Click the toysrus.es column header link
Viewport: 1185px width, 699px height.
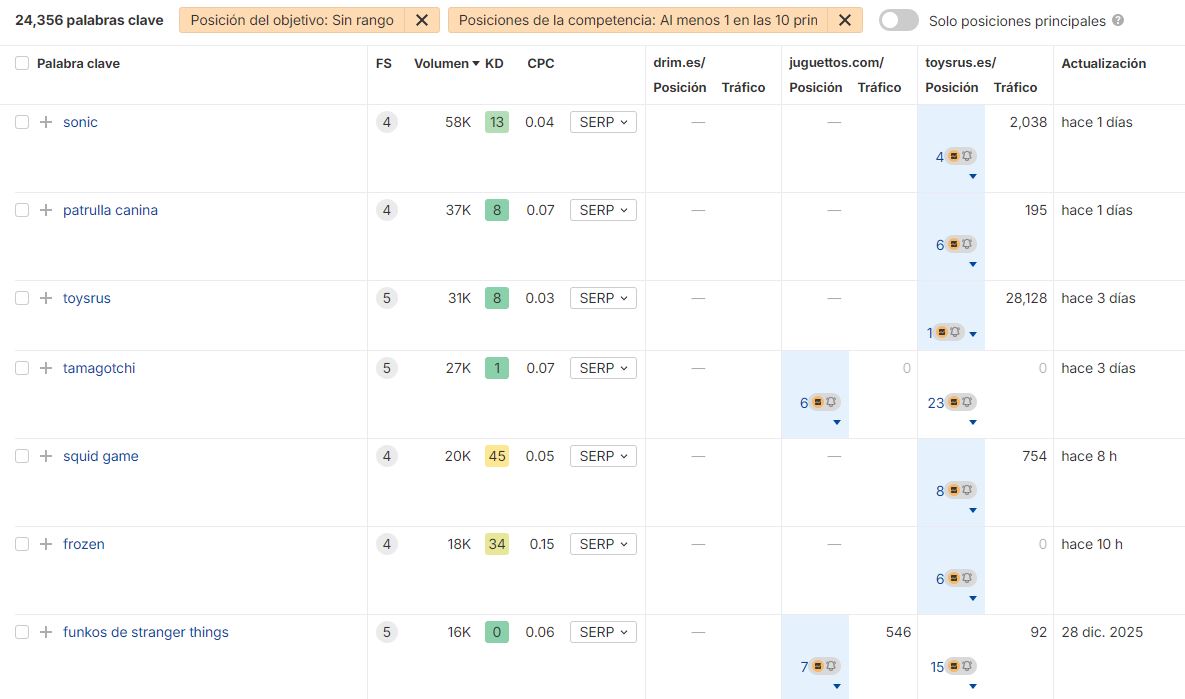(960, 62)
